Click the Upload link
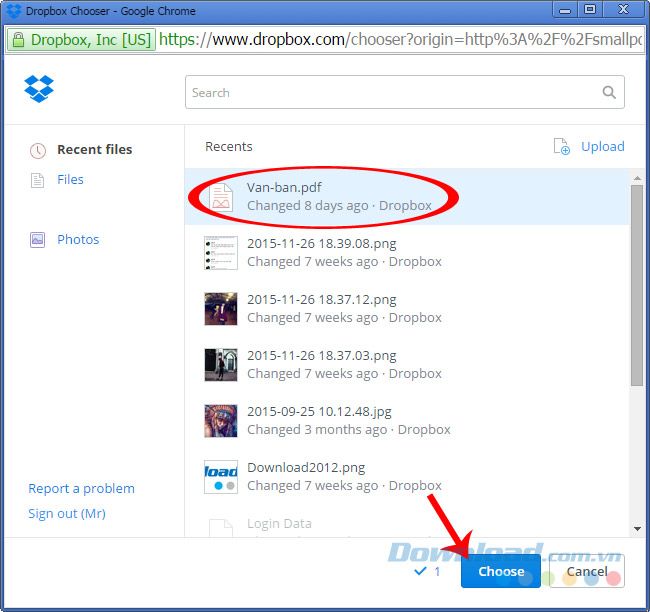The width and height of the screenshot is (650, 612). 602,146
